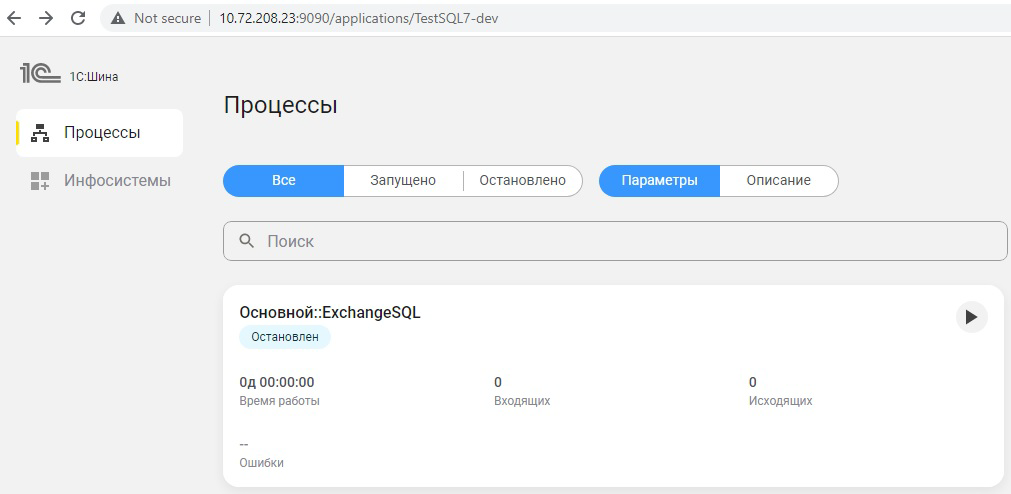Viewport: 1011px width, 494px height.
Task: Filter processes by Остановлено
Action: coord(522,181)
